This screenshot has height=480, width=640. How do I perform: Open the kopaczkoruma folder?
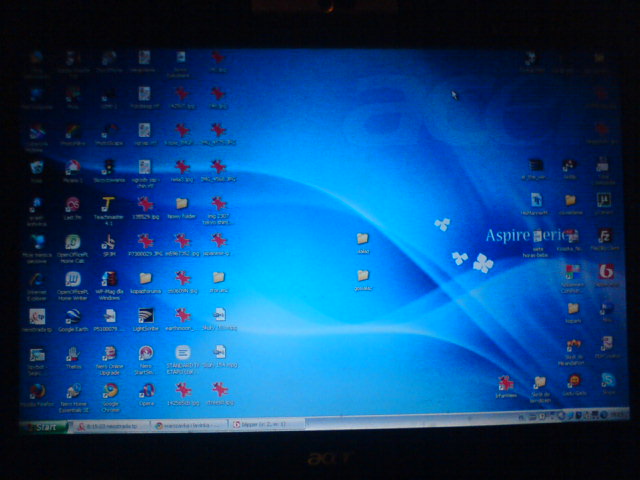[145, 278]
